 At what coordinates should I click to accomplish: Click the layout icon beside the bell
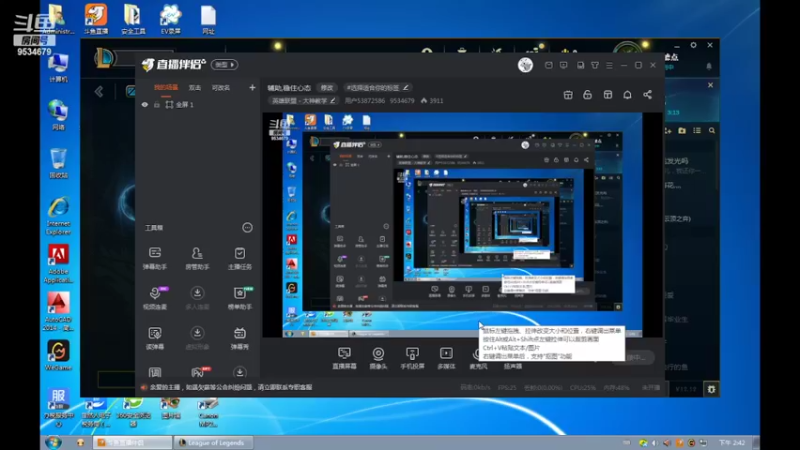[608, 94]
